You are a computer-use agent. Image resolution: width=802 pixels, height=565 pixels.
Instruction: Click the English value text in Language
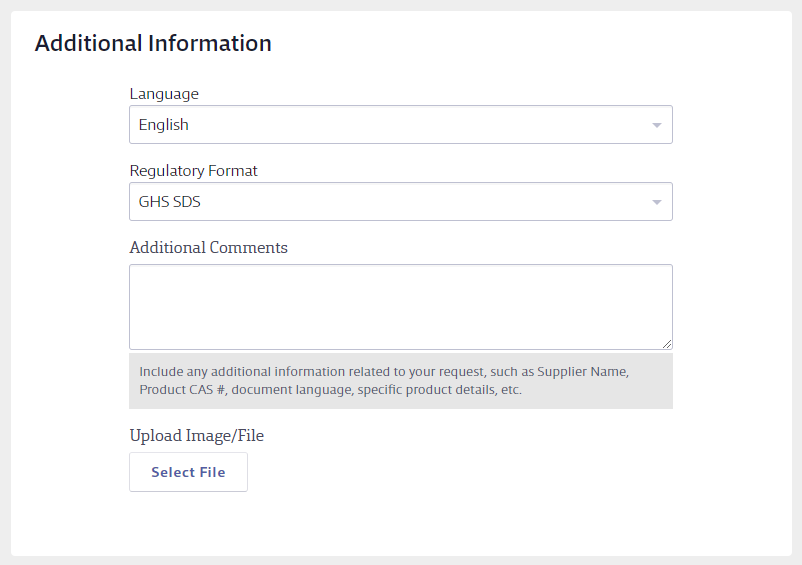pos(163,125)
